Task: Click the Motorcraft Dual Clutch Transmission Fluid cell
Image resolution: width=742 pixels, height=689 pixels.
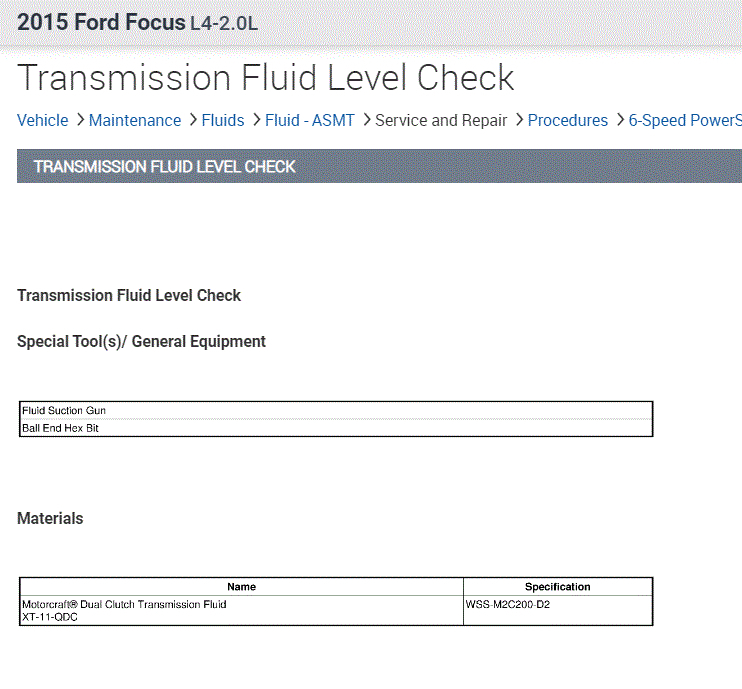Action: point(241,610)
